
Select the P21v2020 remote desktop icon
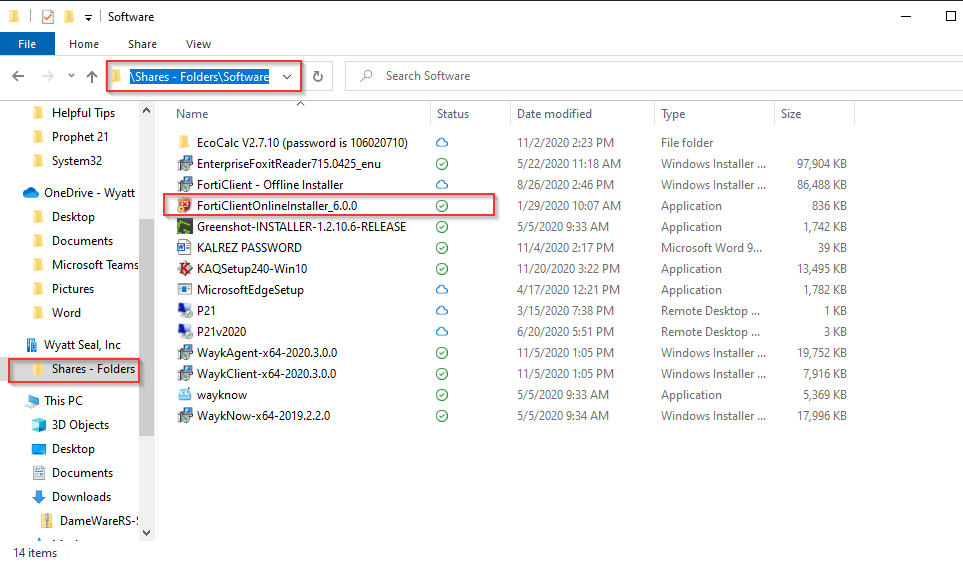tap(185, 331)
